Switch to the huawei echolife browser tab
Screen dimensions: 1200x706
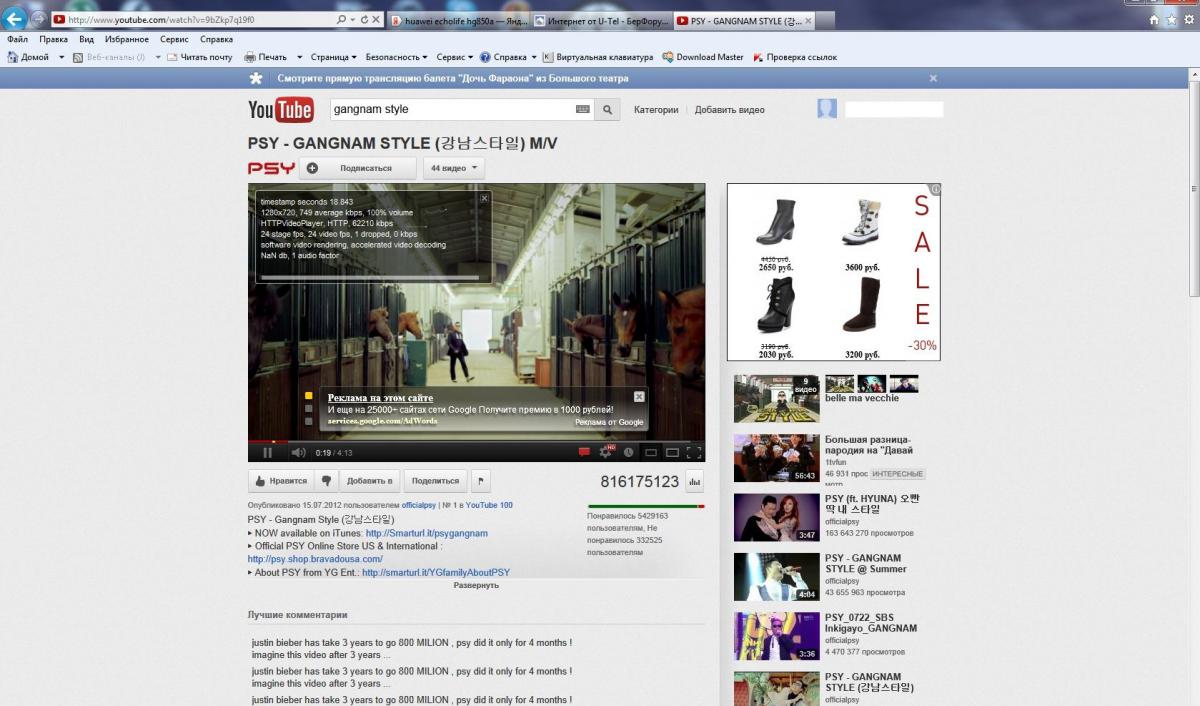(x=456, y=20)
